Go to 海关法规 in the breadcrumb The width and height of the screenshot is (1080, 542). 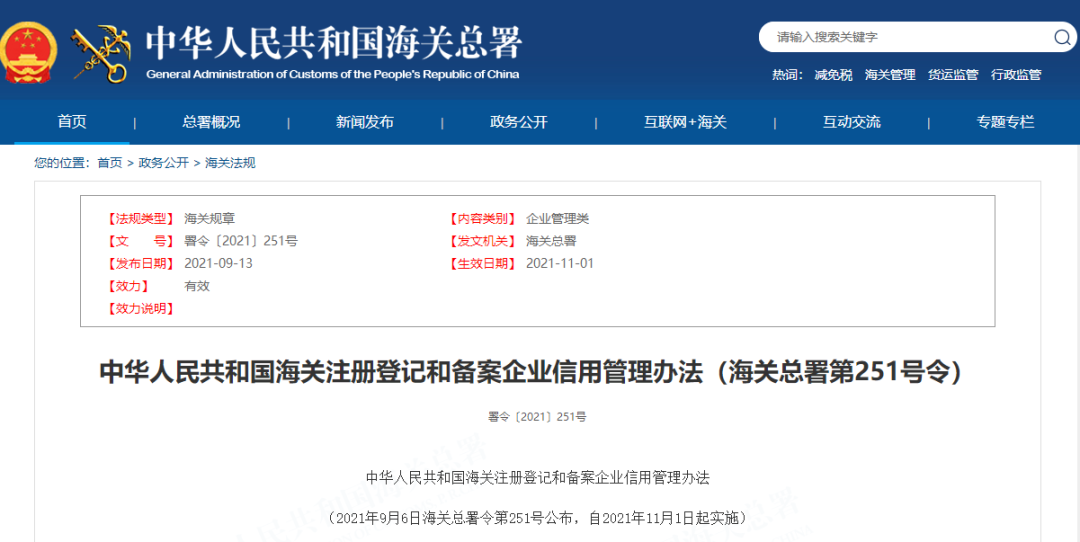[230, 163]
